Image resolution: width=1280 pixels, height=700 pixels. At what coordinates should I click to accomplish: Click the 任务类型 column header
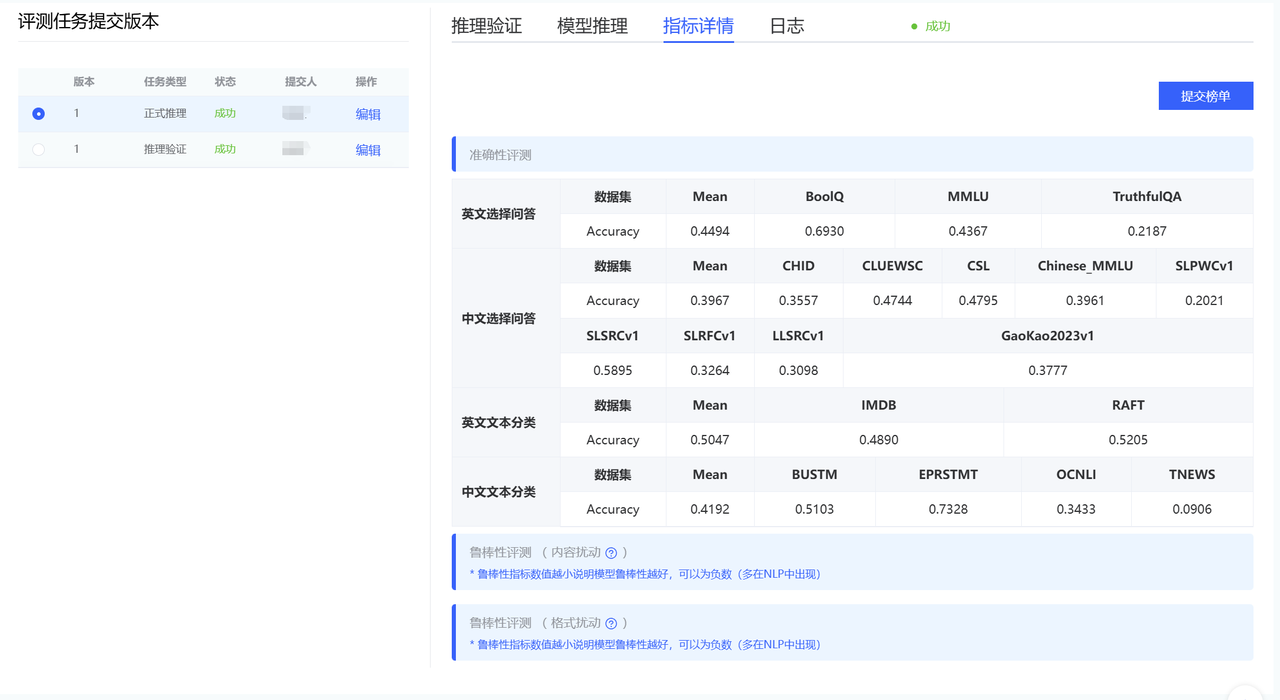[x=165, y=82]
